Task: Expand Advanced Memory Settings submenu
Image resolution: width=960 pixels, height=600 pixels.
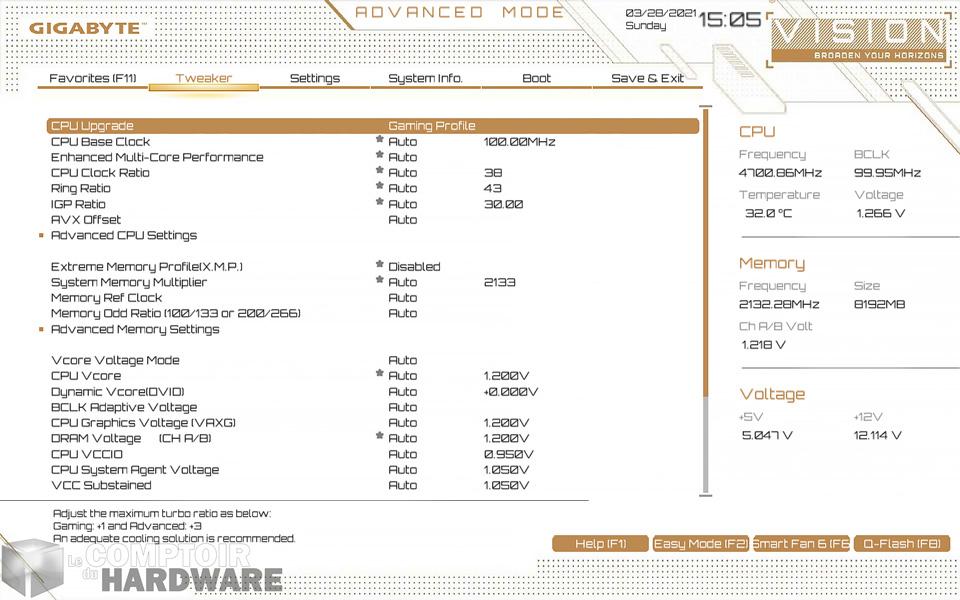Action: pos(134,329)
